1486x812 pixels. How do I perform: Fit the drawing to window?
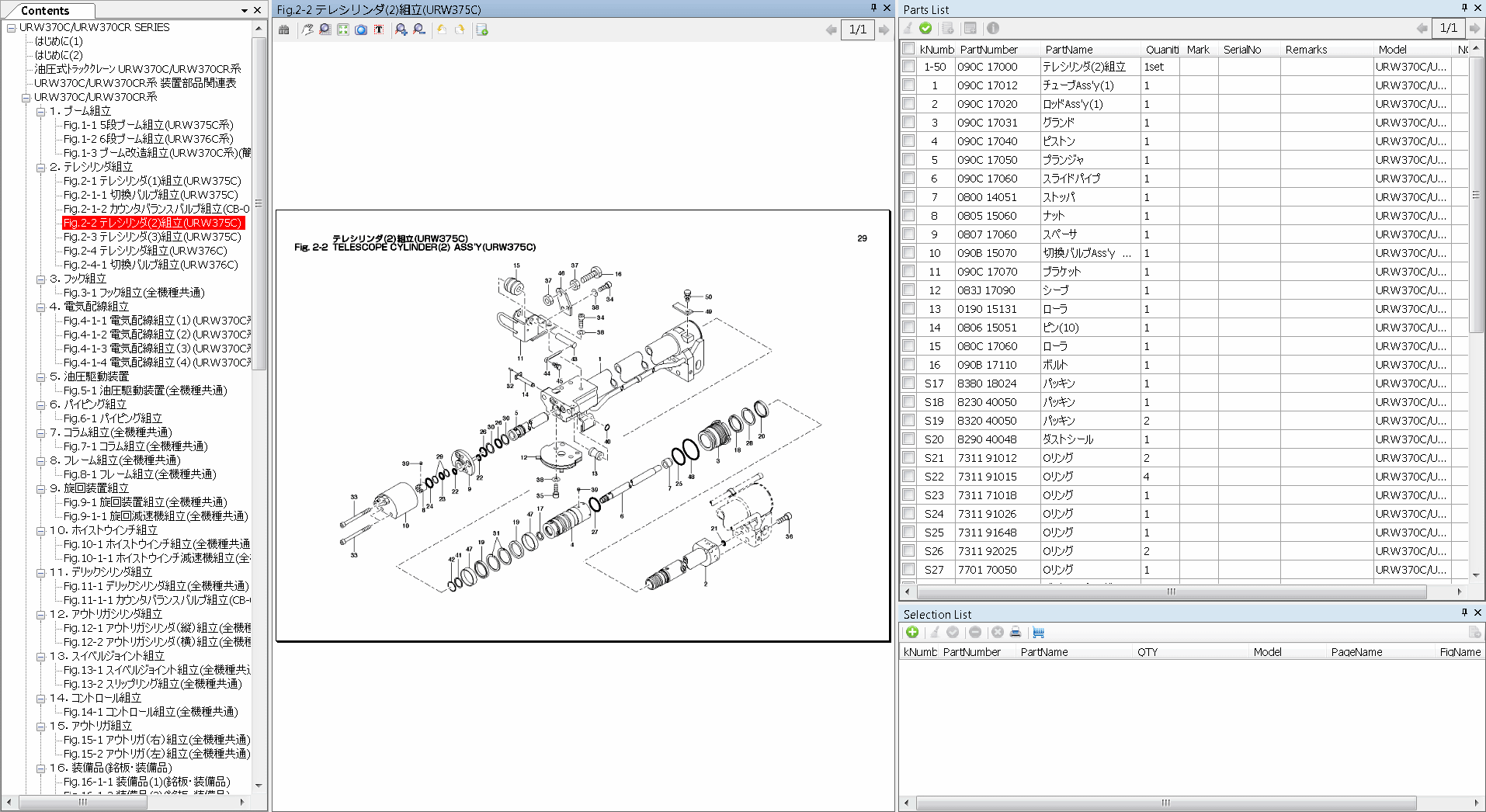pos(342,29)
